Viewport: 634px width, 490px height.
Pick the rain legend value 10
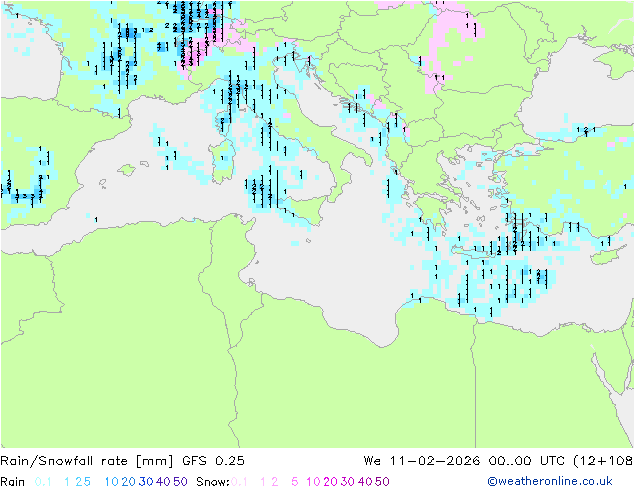tap(111, 482)
